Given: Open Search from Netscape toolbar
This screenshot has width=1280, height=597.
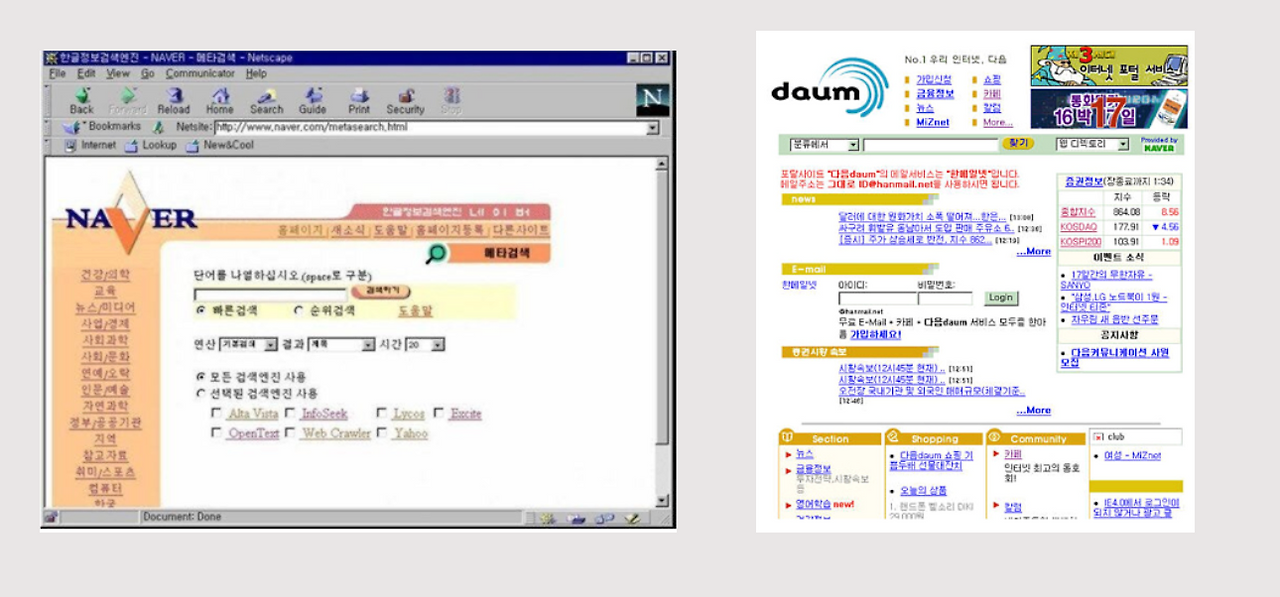Looking at the screenshot, I should click(x=266, y=100).
